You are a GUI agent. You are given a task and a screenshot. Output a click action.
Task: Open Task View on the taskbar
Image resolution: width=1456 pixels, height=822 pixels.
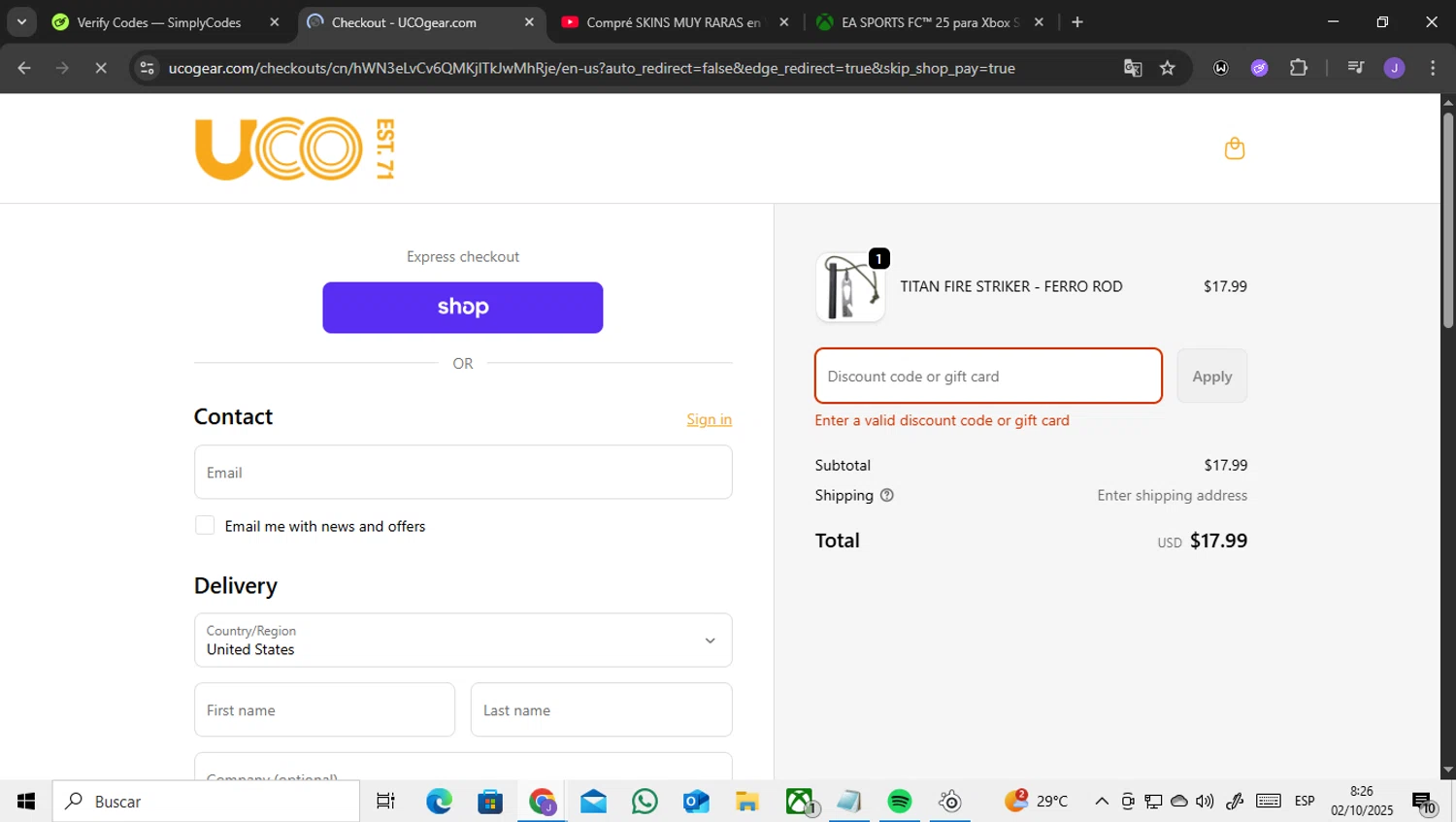[385, 802]
